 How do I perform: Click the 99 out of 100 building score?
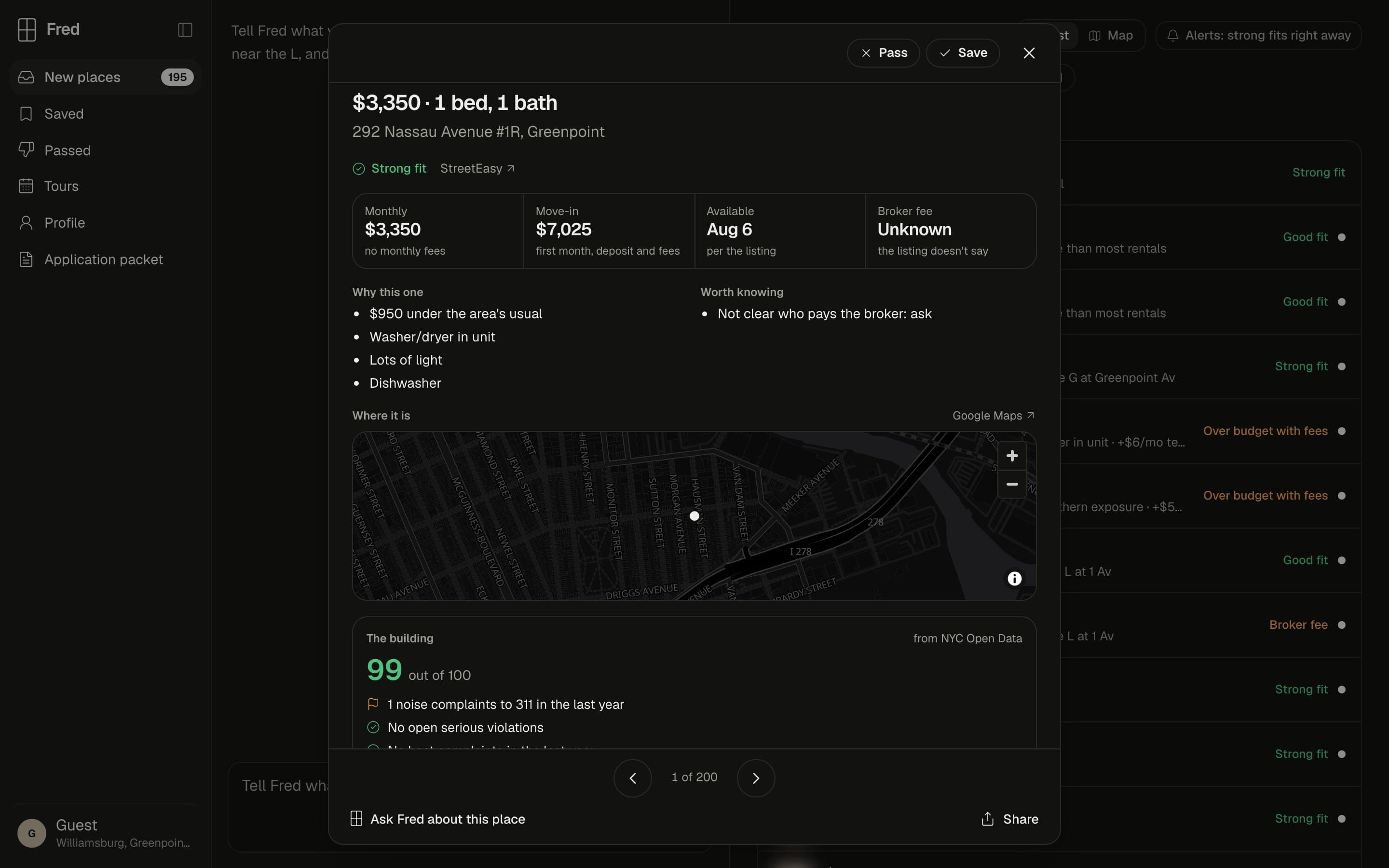pos(419,670)
